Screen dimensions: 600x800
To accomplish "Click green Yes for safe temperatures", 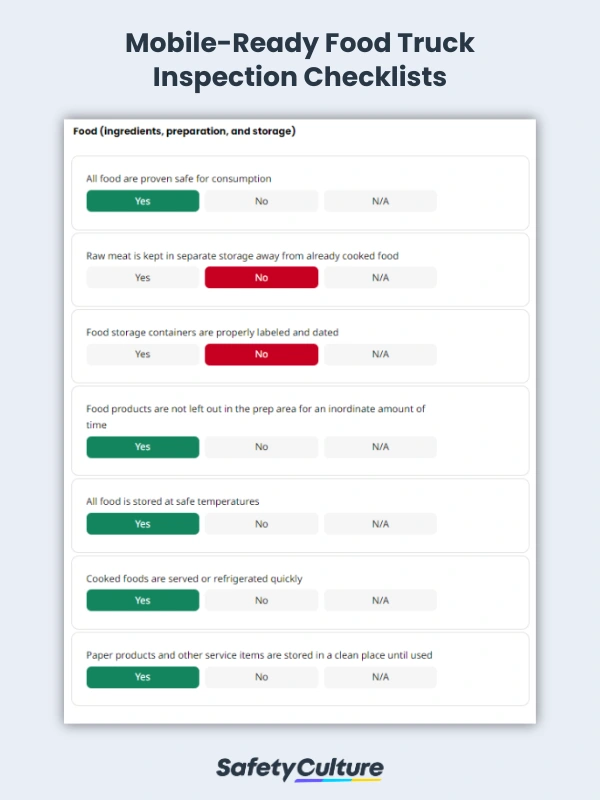I will pos(142,524).
